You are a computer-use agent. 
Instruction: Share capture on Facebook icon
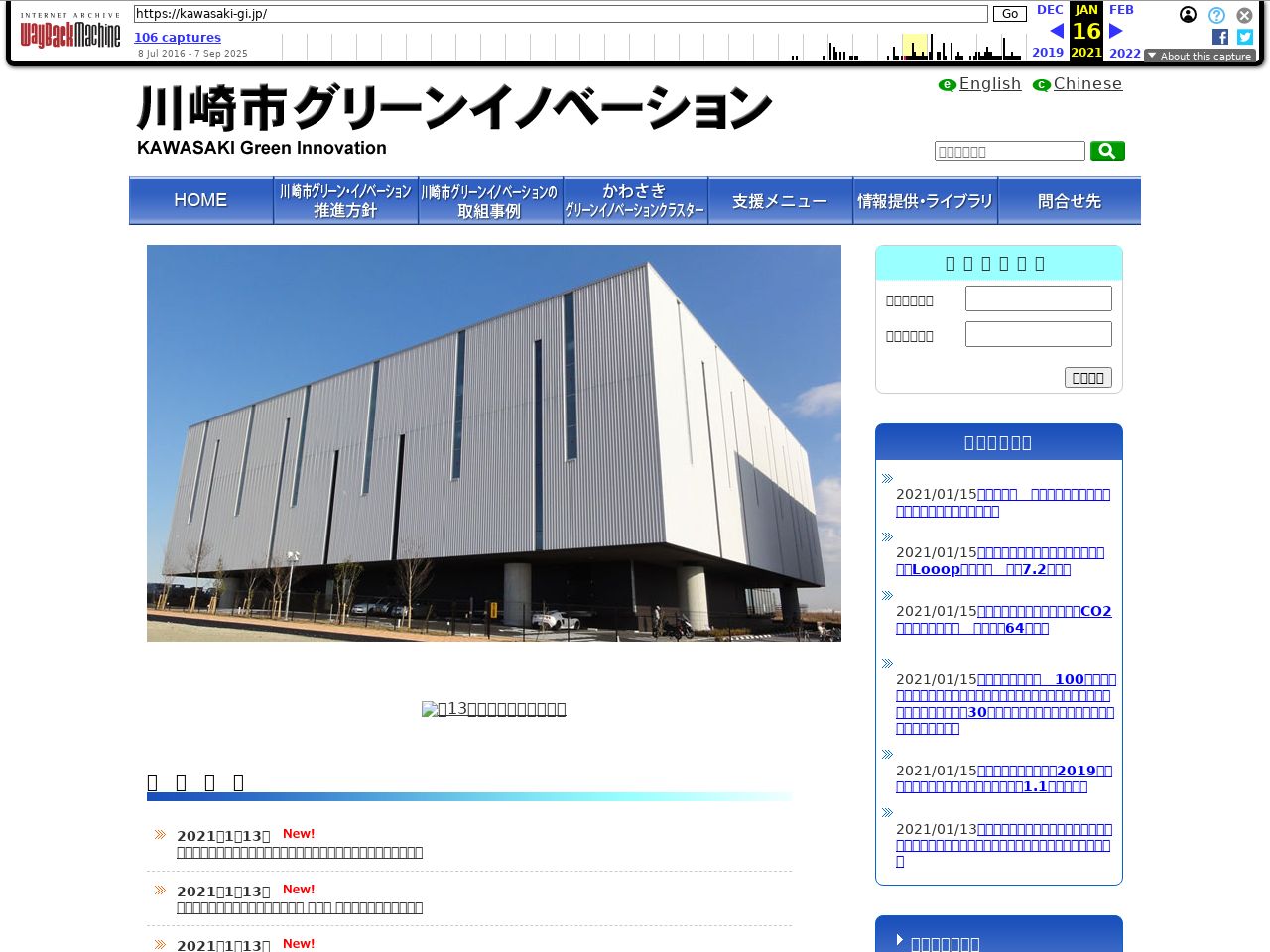pyautogui.click(x=1219, y=37)
